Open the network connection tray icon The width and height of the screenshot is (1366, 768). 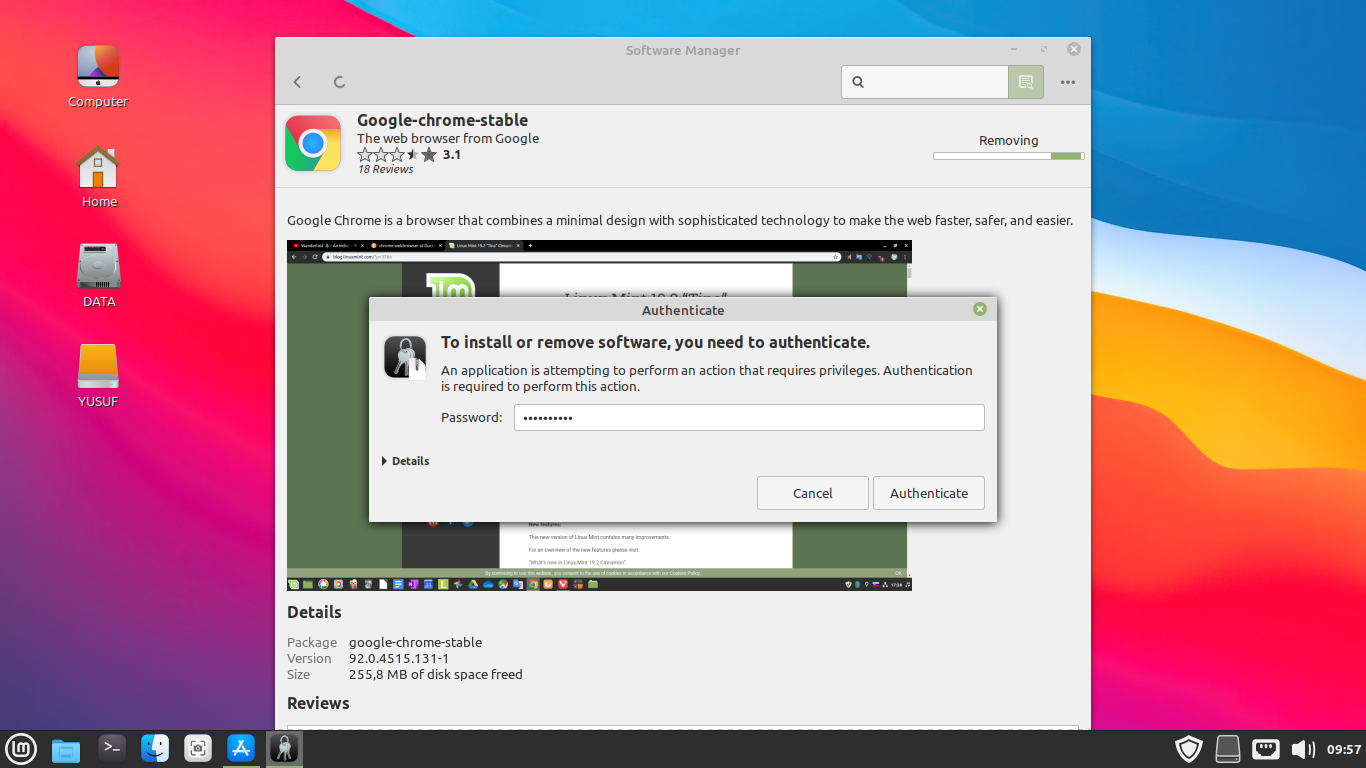point(1266,748)
